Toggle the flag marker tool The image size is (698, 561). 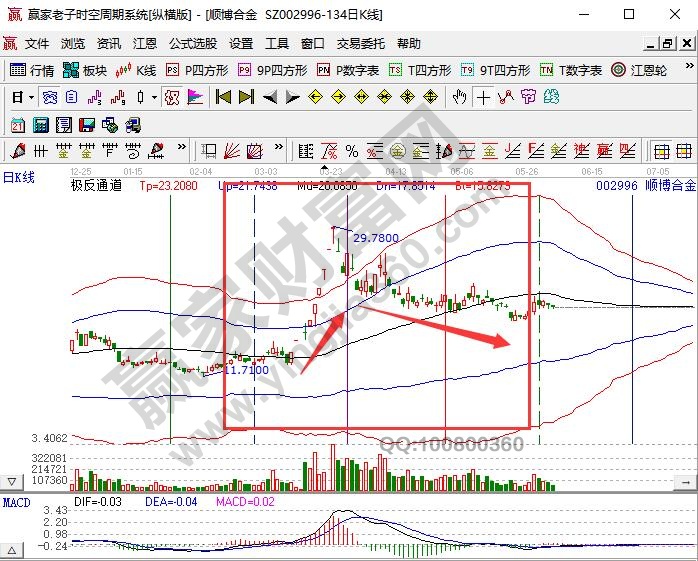click(x=195, y=97)
